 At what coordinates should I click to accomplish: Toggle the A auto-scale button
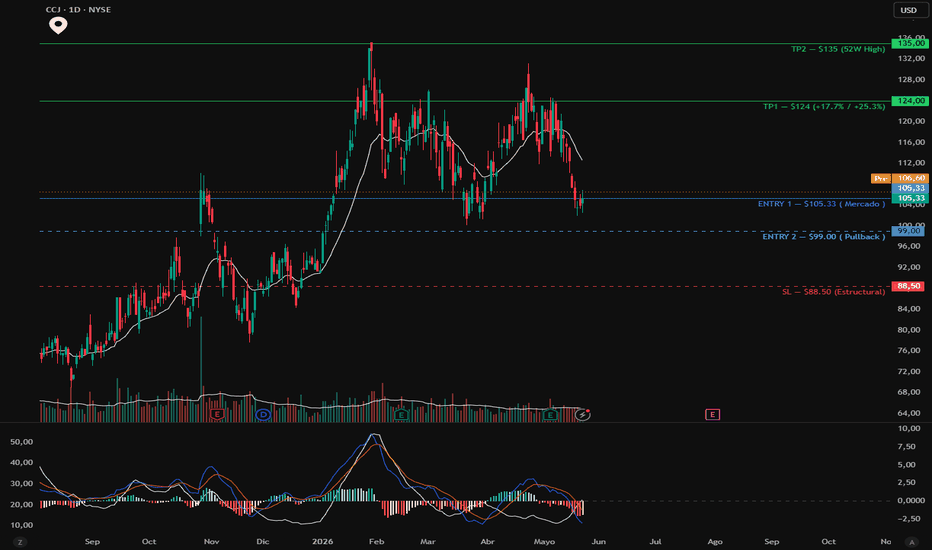(911, 542)
